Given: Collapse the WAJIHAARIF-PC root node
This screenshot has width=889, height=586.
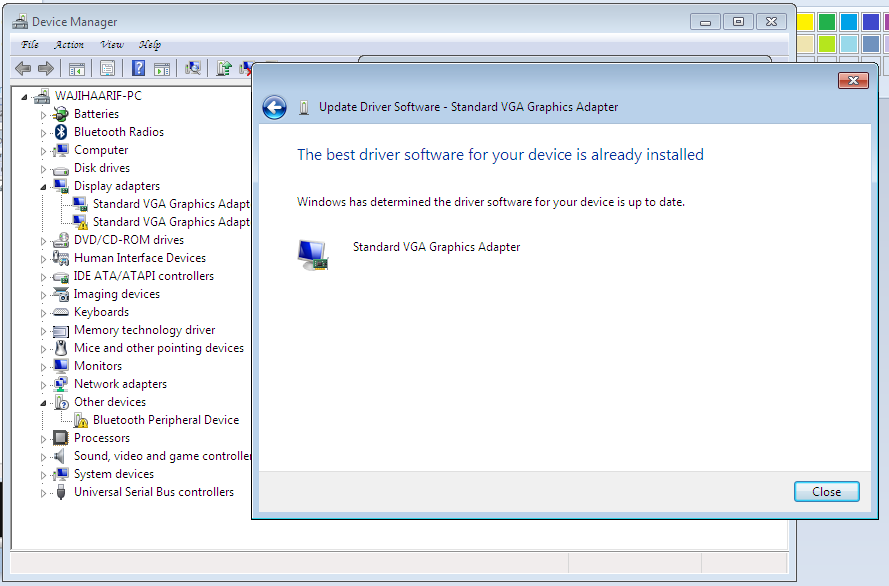Looking at the screenshot, I should (24, 97).
